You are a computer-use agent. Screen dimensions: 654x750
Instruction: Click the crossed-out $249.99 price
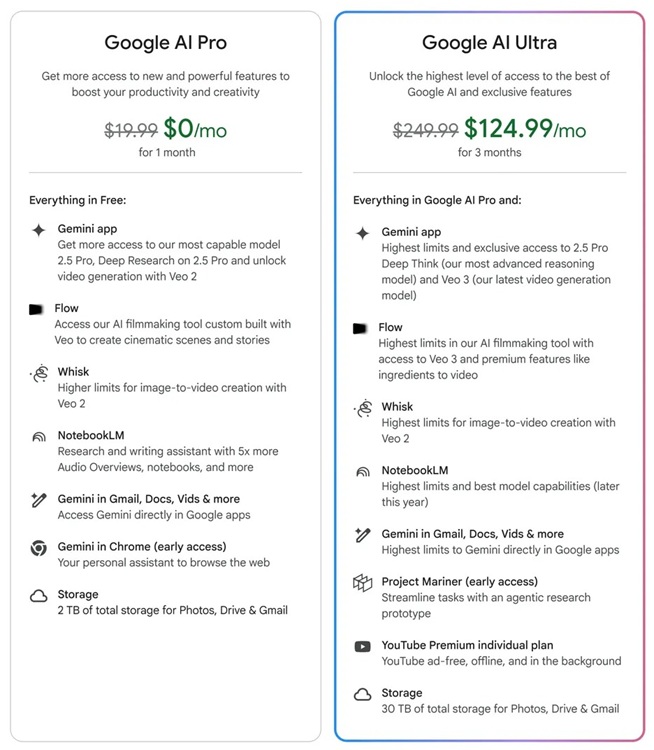pyautogui.click(x=425, y=130)
